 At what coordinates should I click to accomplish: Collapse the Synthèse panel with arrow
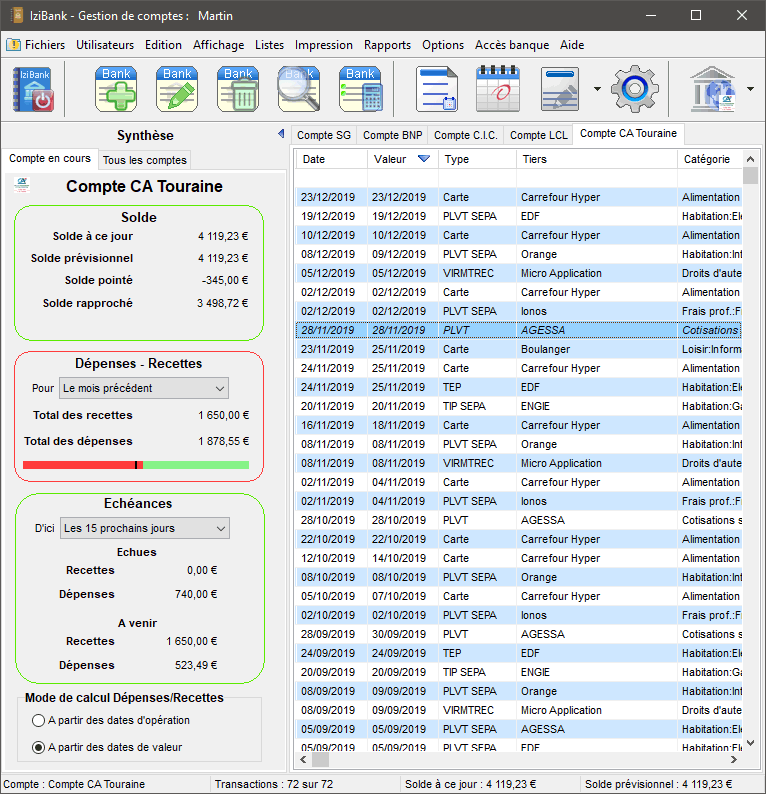pos(281,134)
